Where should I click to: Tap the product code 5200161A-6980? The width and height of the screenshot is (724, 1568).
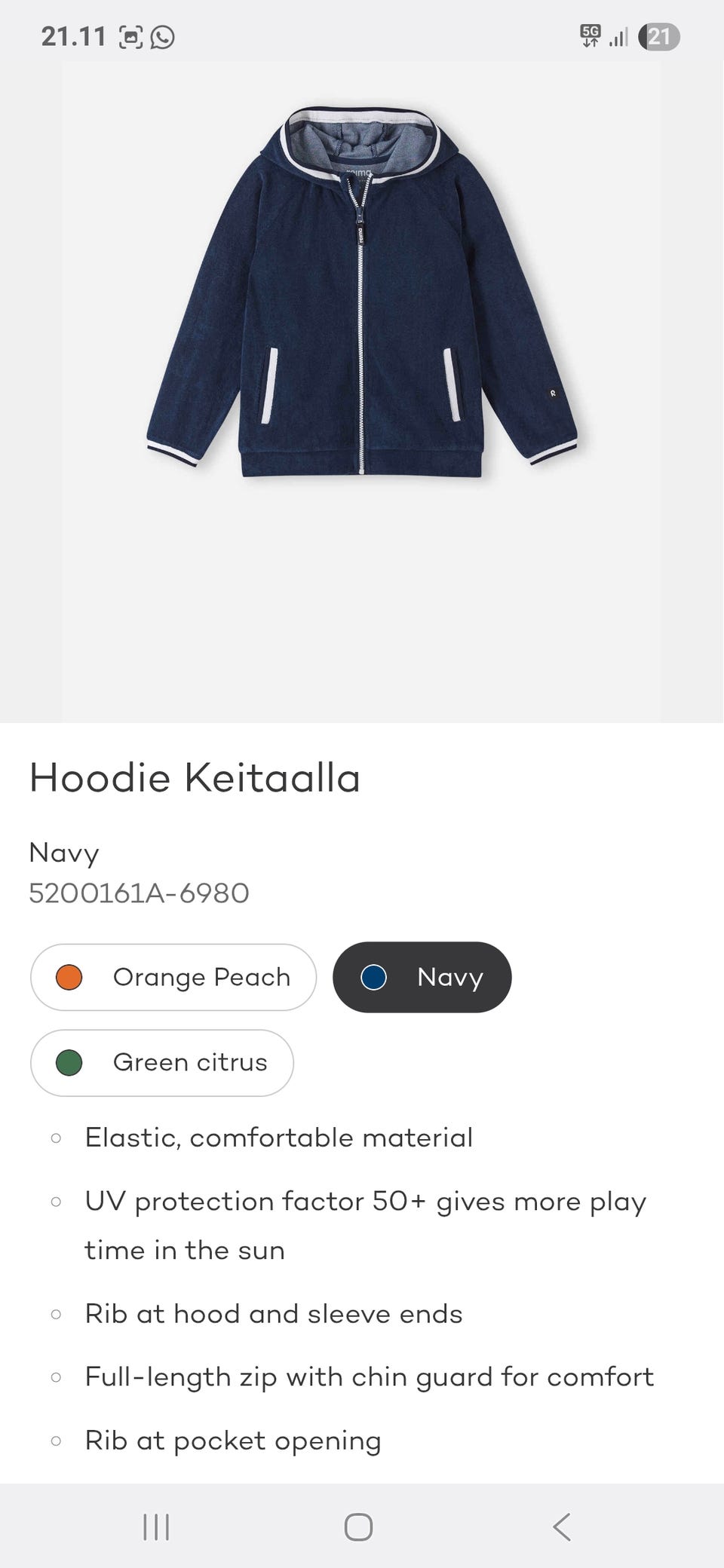[139, 893]
